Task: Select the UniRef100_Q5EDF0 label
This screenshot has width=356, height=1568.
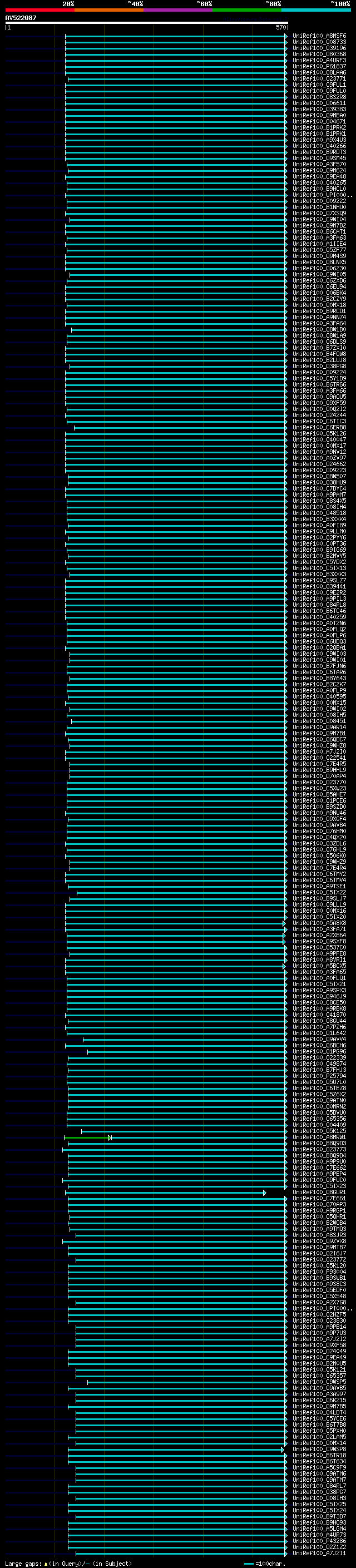Action: pyautogui.click(x=319, y=1290)
